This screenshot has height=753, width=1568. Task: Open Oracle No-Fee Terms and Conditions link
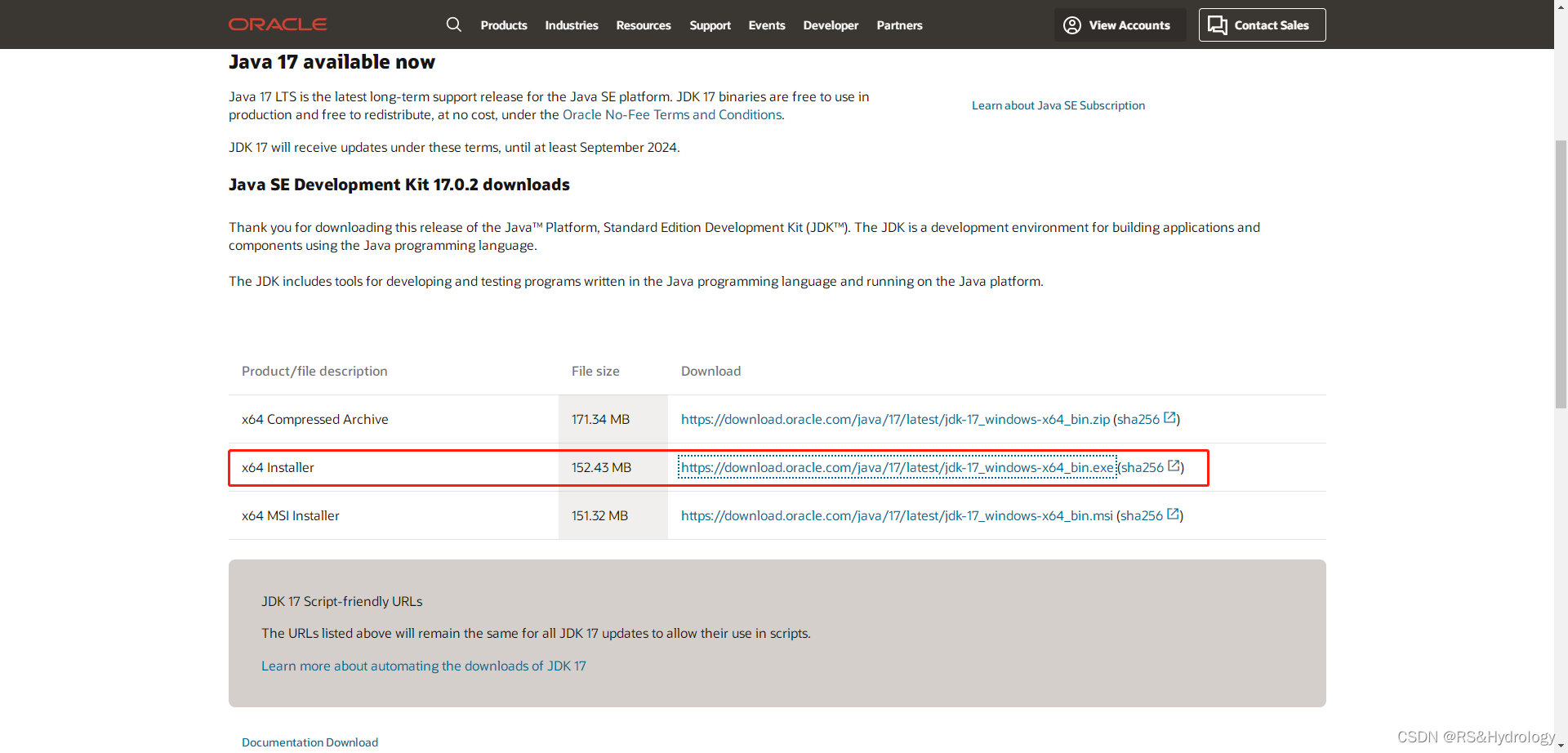[672, 115]
